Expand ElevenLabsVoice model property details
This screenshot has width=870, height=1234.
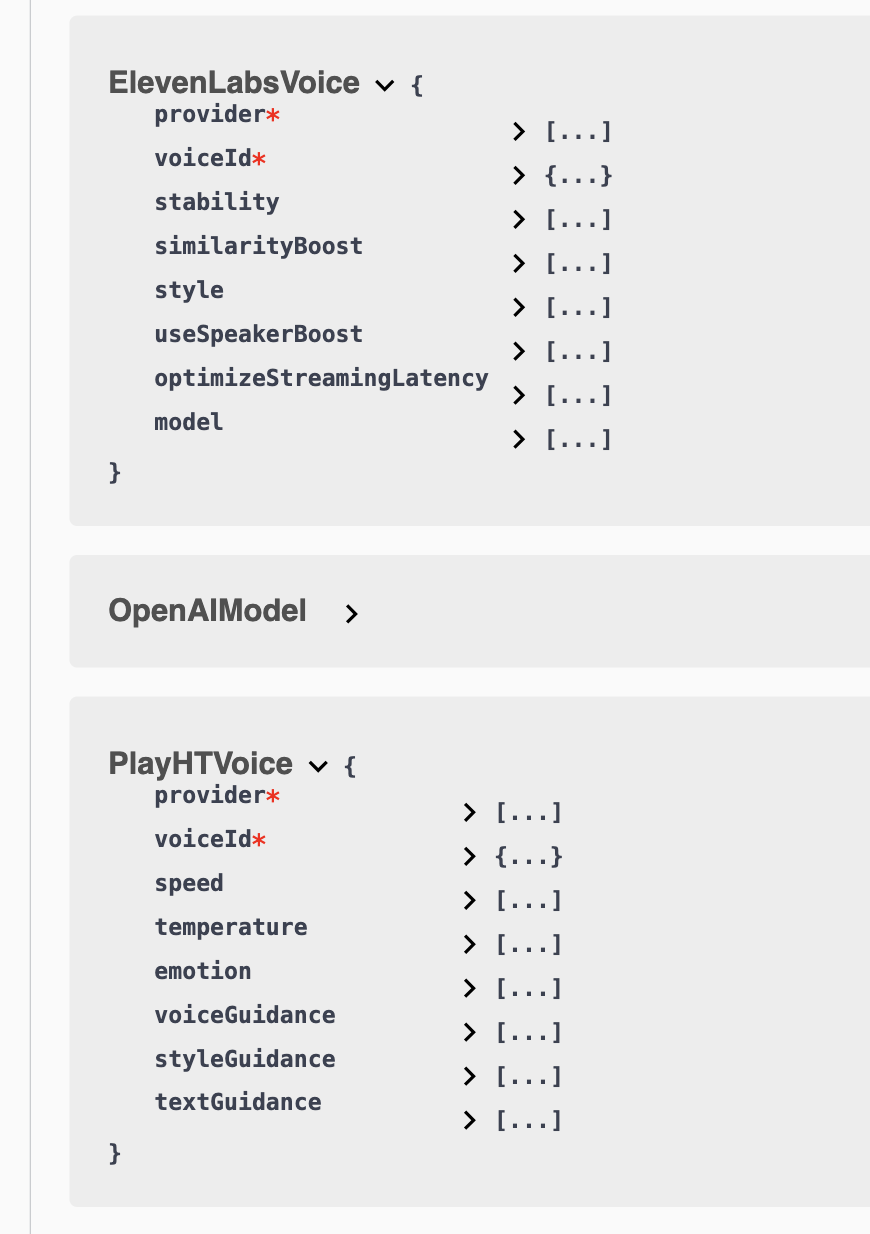[x=519, y=439]
